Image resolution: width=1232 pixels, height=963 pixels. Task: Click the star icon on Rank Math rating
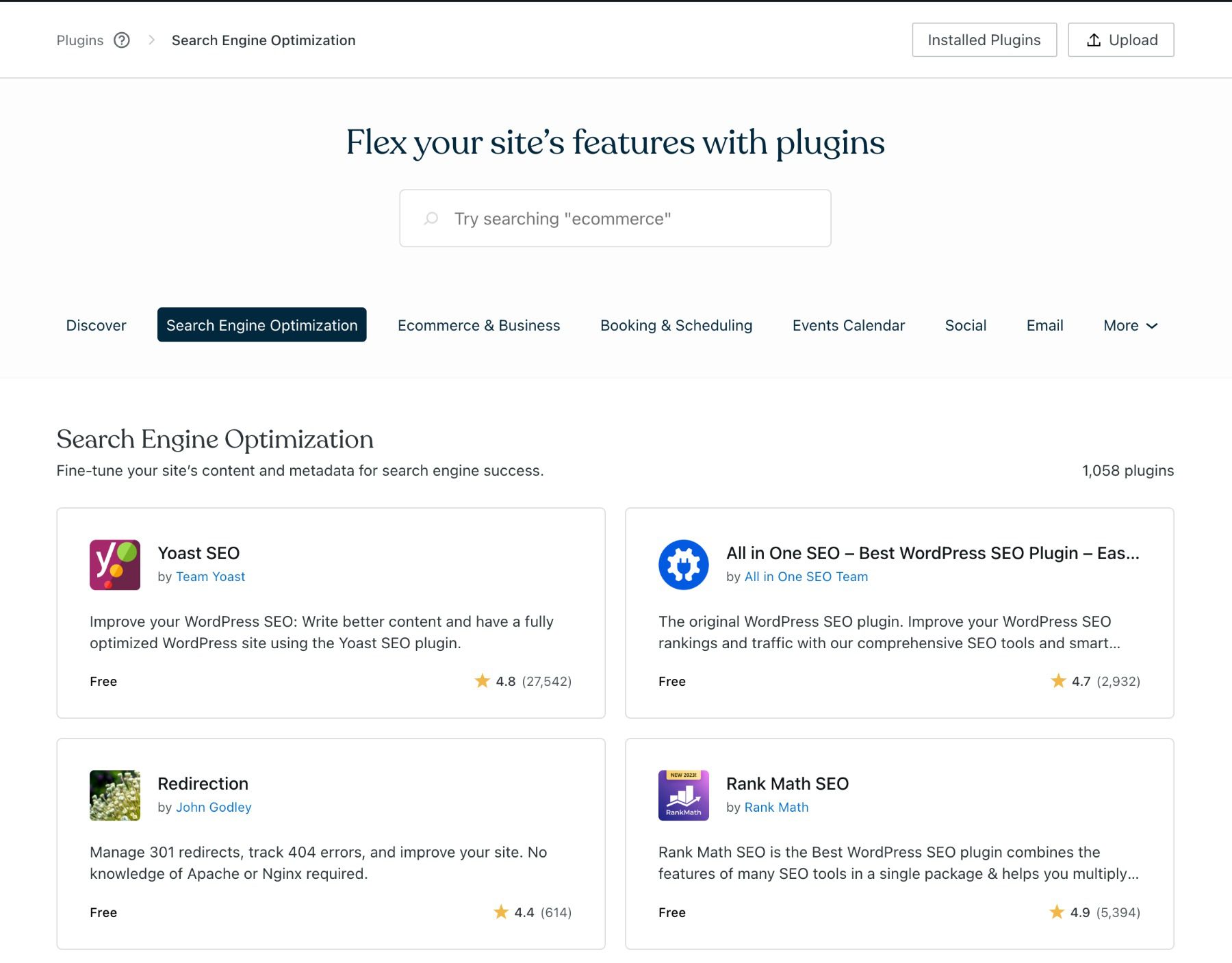1056,912
